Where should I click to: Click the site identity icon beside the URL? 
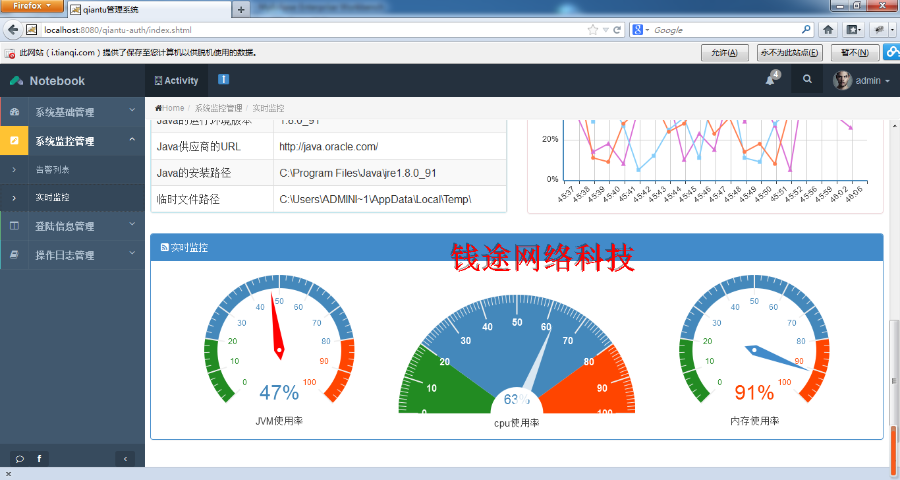coord(32,30)
